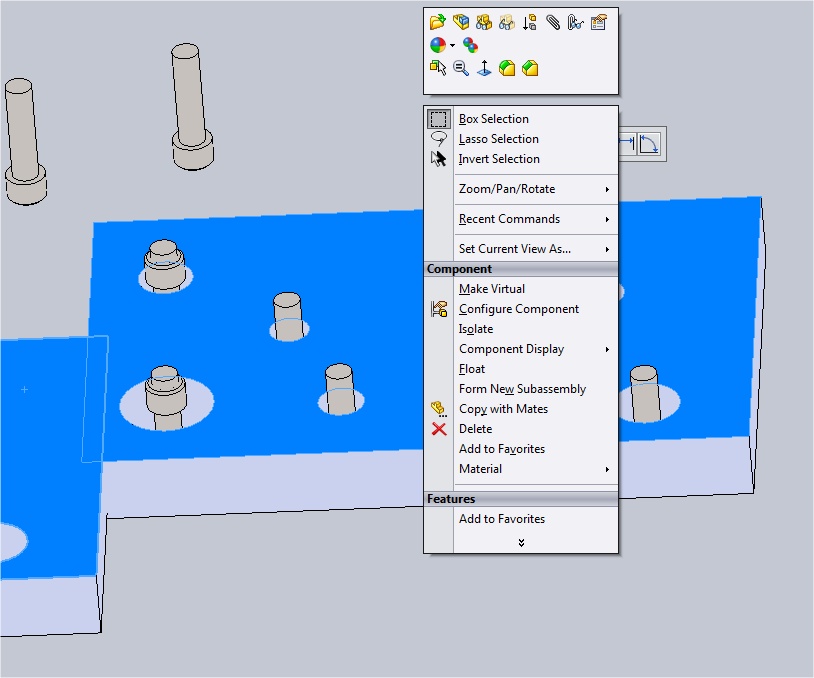Click the Suppress icon with down arrow
This screenshot has width=814, height=678.
point(530,22)
